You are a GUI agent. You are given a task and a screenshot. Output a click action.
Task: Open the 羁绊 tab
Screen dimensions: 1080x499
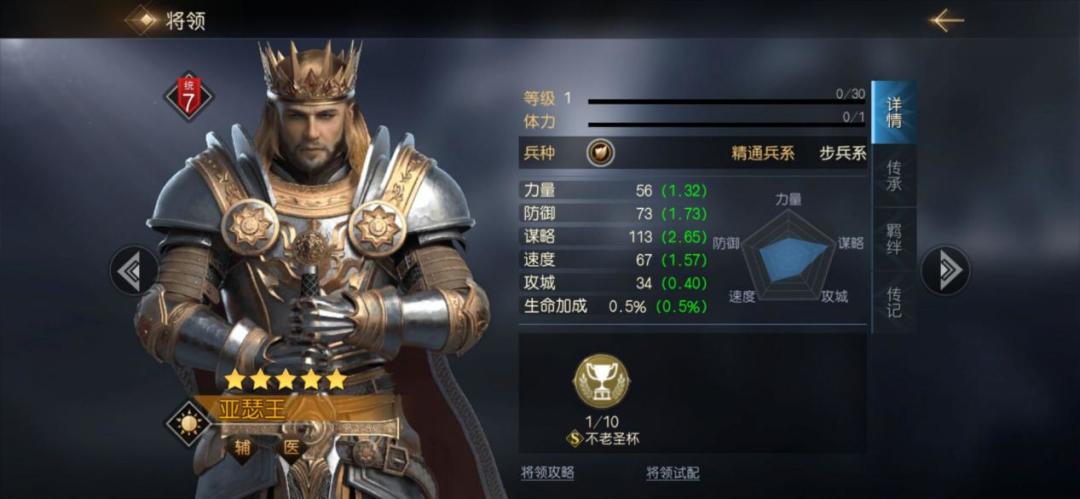pos(893,238)
